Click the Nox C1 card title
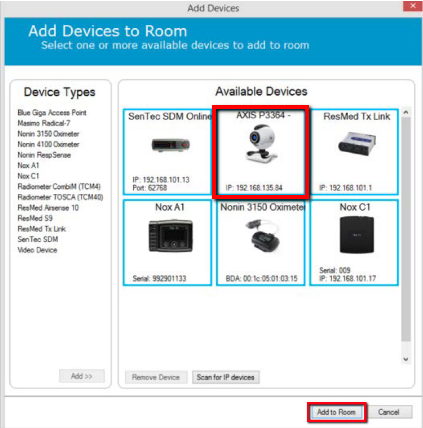 click(355, 207)
